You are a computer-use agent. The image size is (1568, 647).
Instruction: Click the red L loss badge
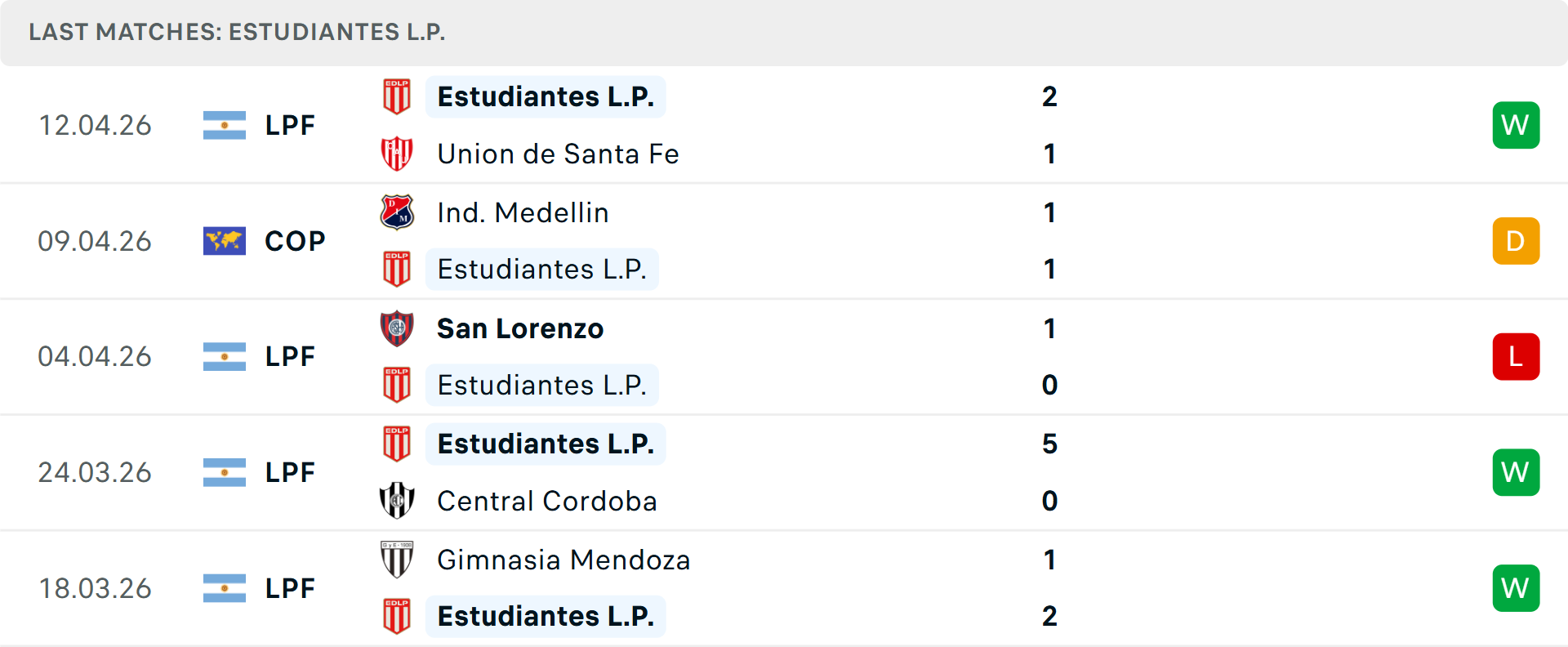click(1516, 357)
